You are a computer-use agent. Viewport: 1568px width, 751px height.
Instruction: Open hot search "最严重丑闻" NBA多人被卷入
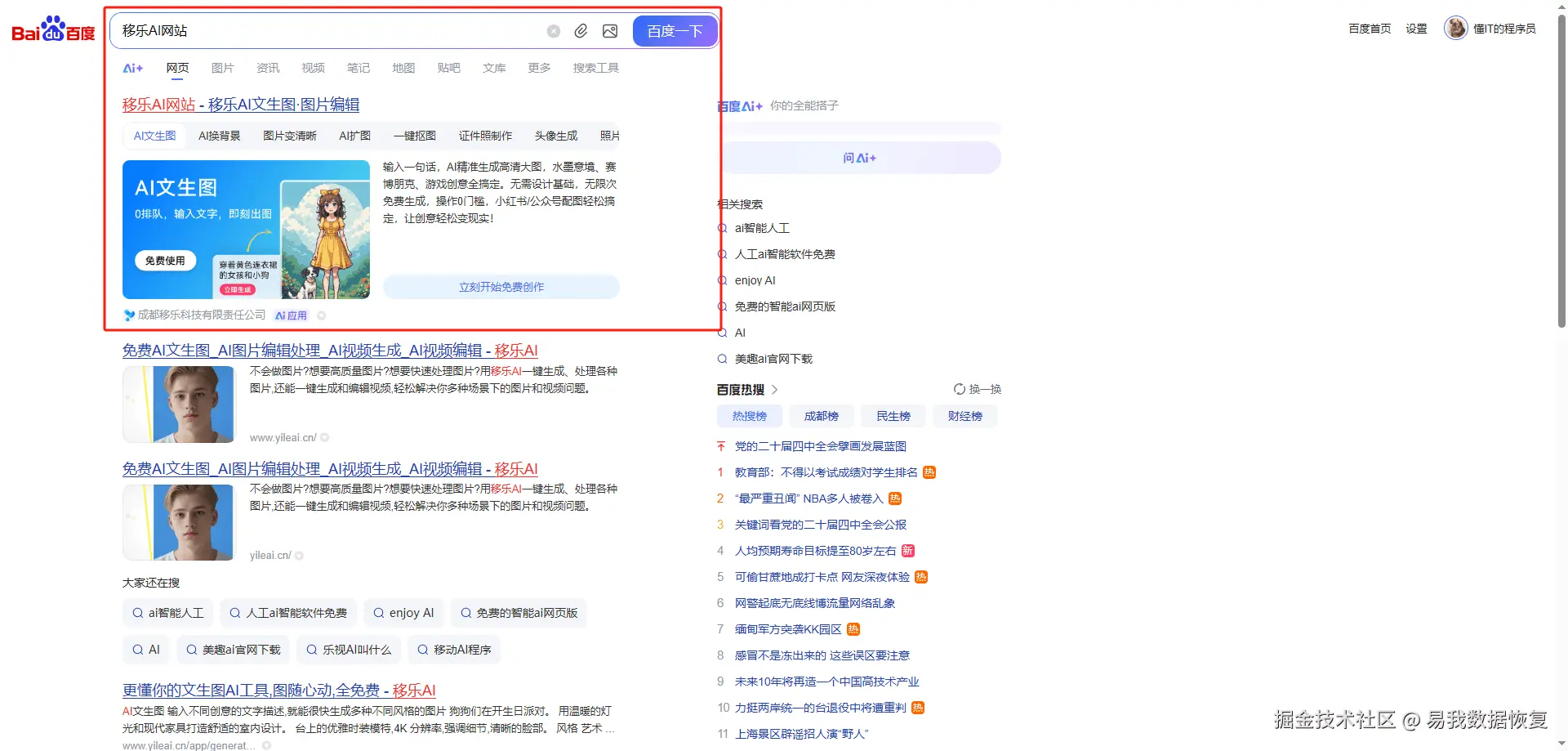coord(809,498)
